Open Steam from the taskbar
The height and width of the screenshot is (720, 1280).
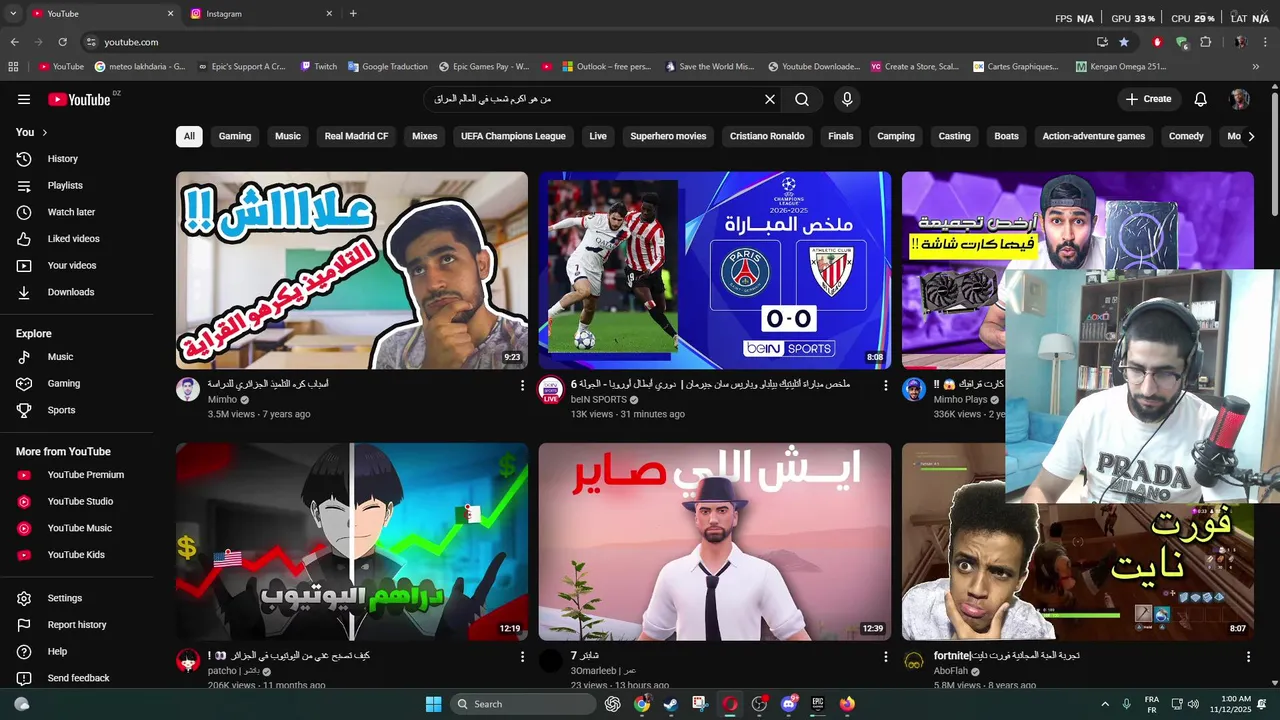tap(670, 704)
